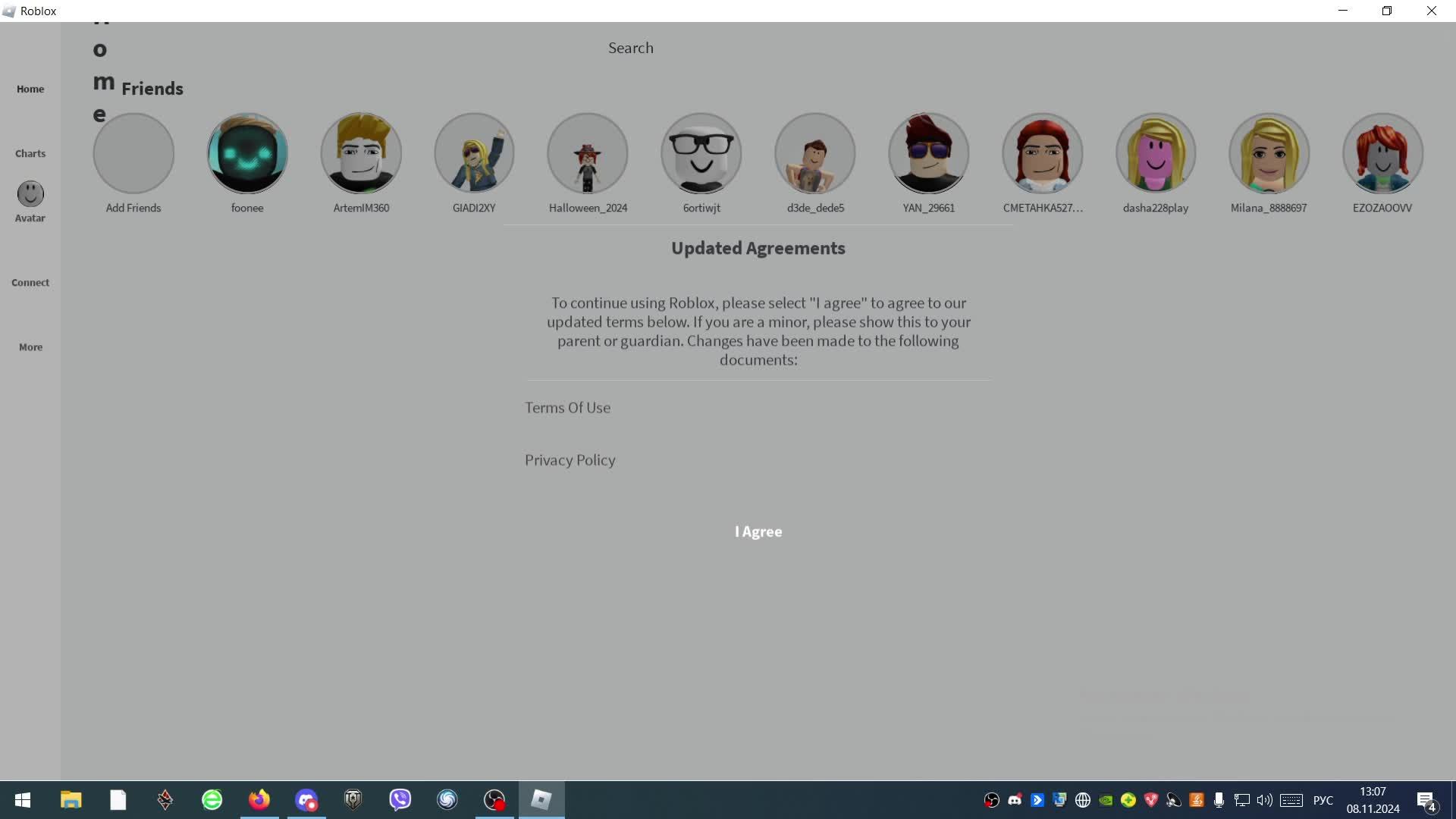
Task: Open Charts in the left sidebar
Action: (x=30, y=153)
